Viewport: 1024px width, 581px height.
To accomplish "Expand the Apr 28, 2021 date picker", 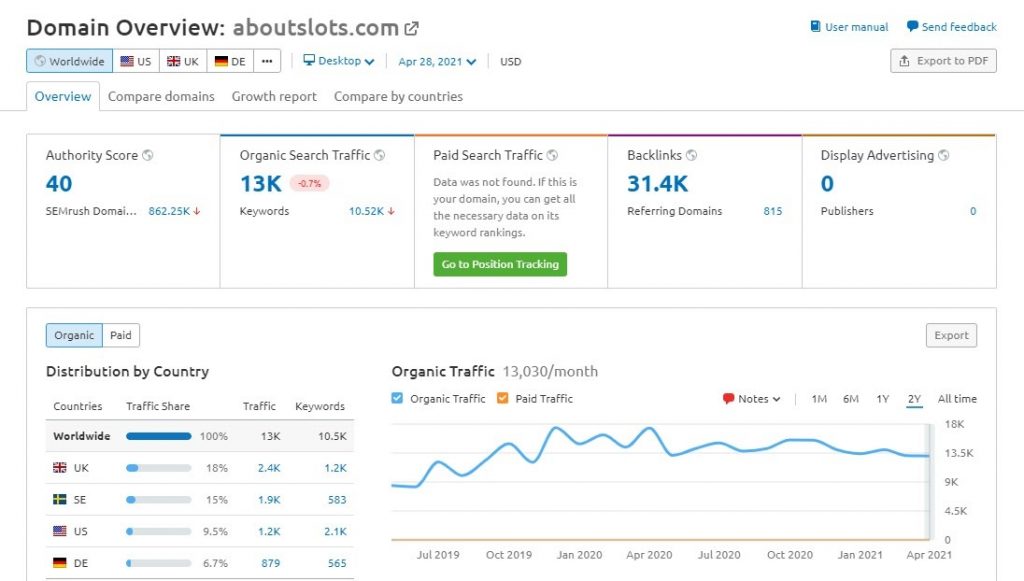I will [x=437, y=62].
